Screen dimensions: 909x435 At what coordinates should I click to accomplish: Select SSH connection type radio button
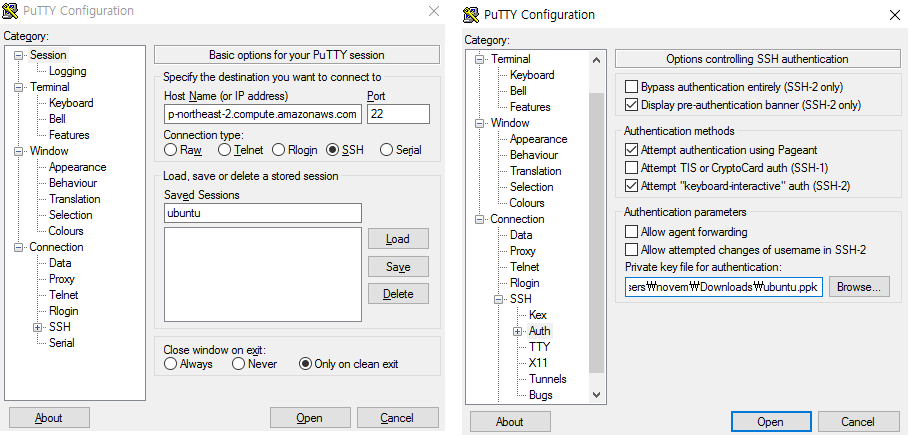(332, 150)
